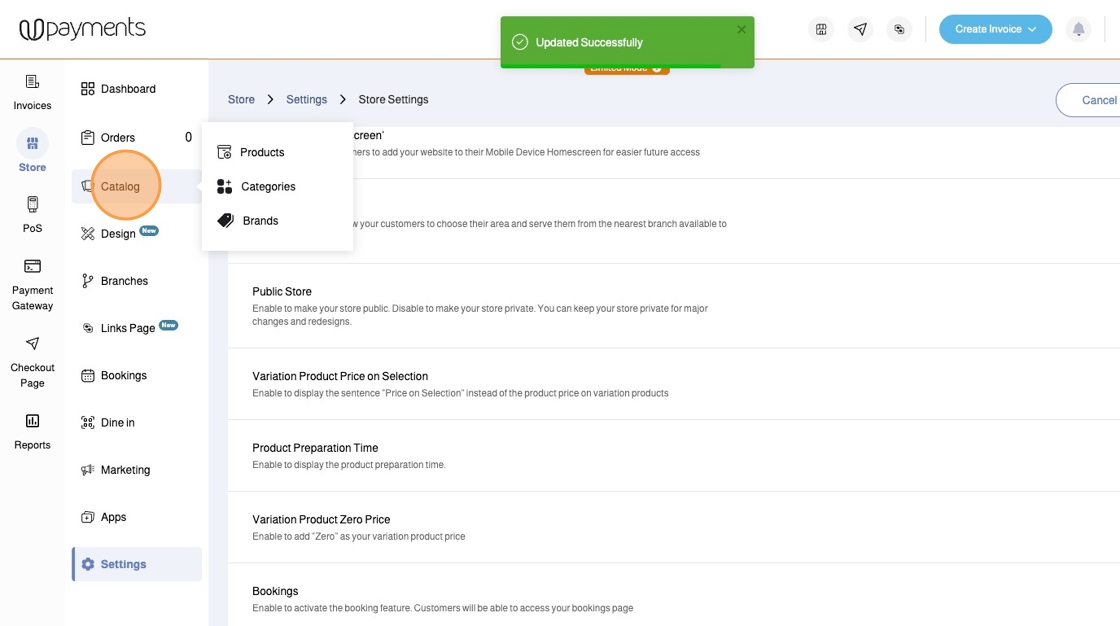This screenshot has height=626, width=1120.
Task: Click Settings in the breadcrumb
Action: pos(306,100)
